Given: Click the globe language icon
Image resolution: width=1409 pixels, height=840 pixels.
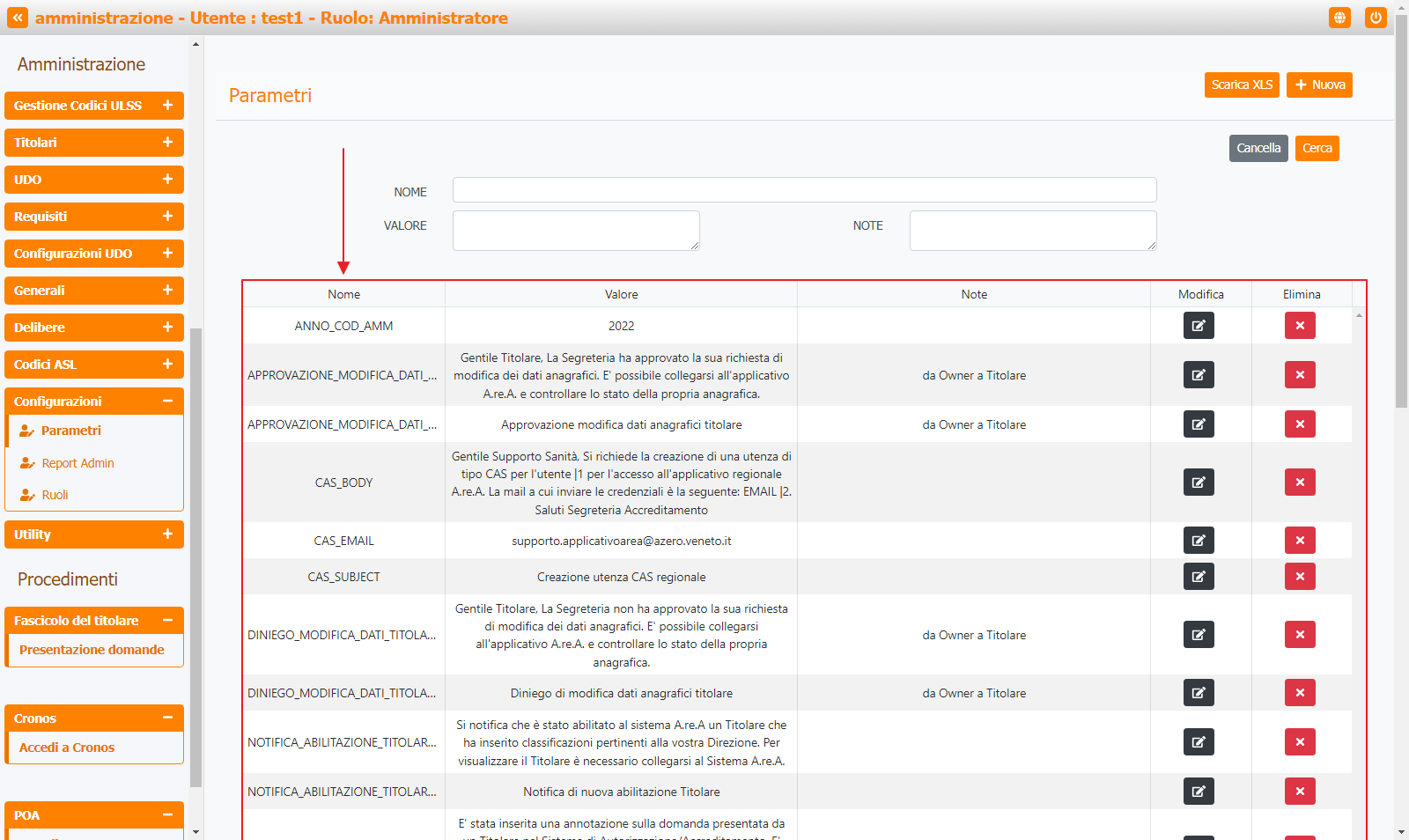Looking at the screenshot, I should [x=1339, y=18].
